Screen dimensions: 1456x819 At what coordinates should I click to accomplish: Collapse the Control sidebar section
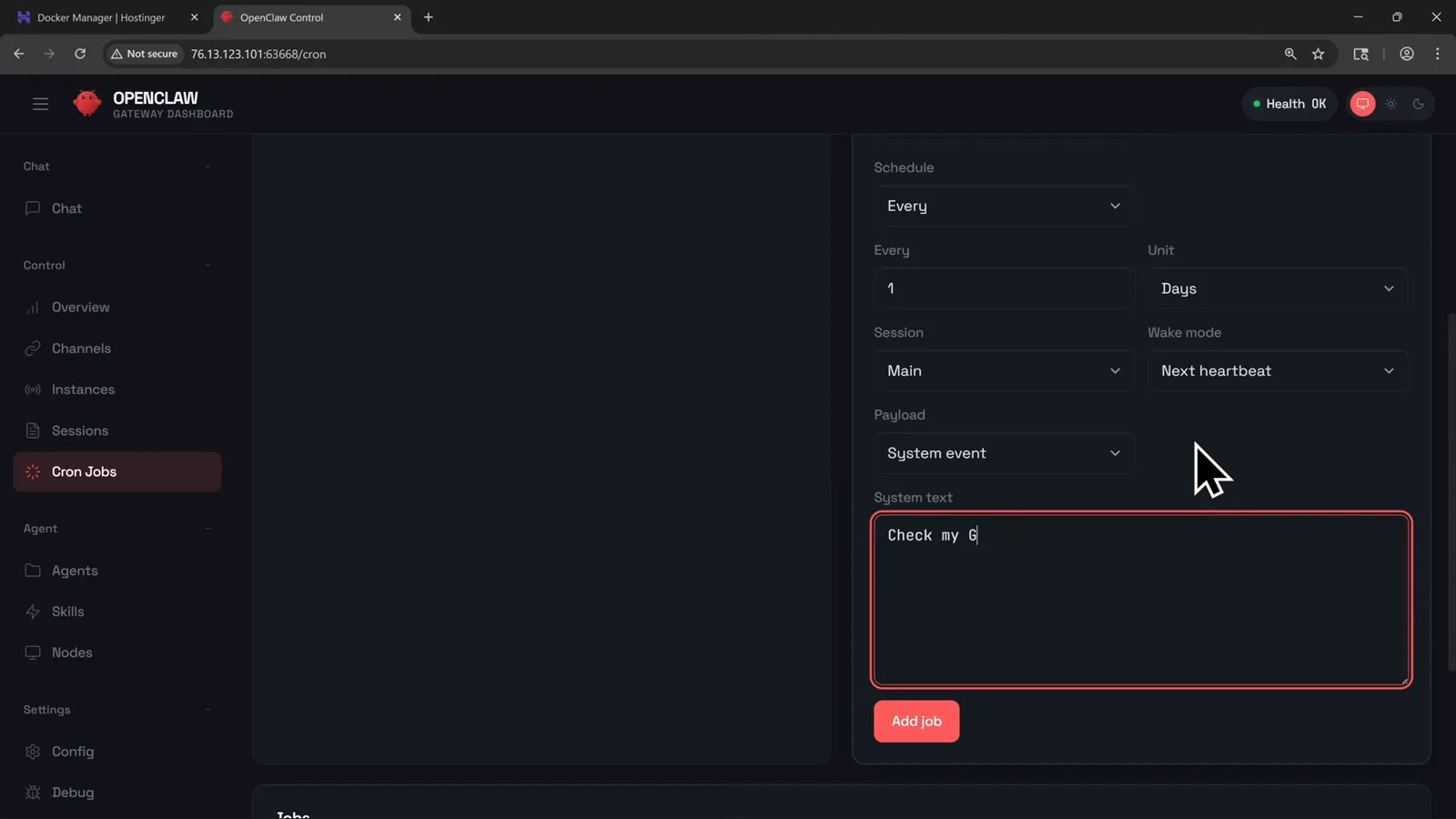click(x=207, y=266)
